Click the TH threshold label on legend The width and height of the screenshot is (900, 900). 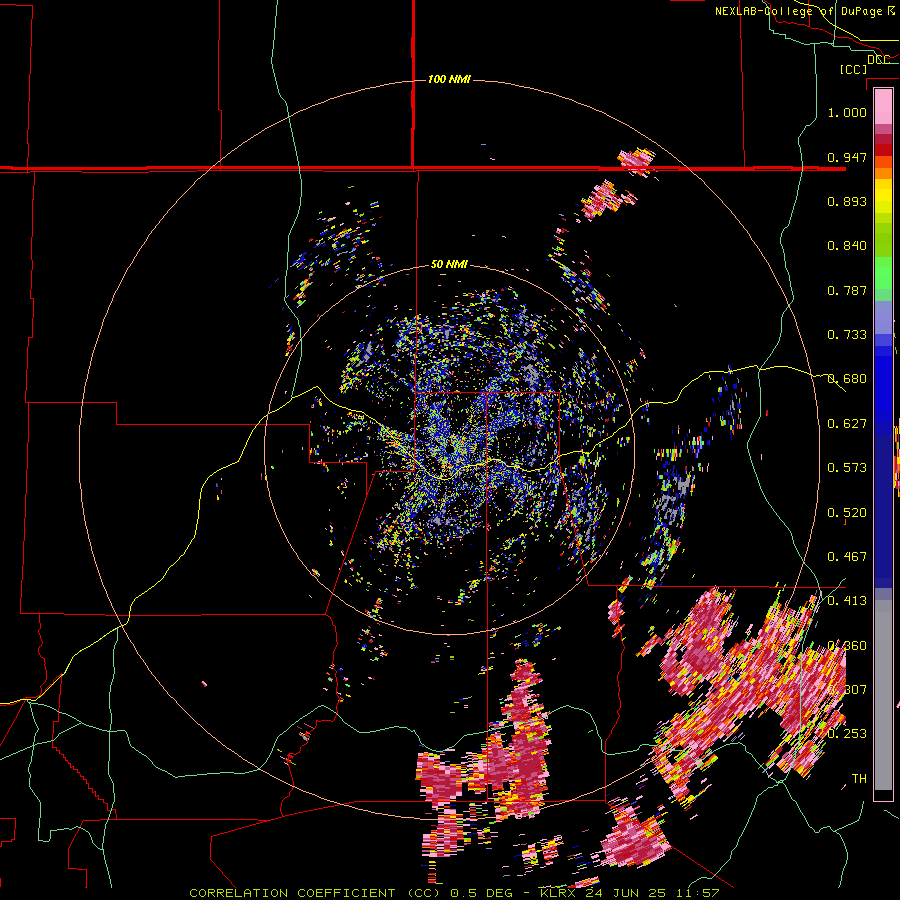(x=859, y=779)
